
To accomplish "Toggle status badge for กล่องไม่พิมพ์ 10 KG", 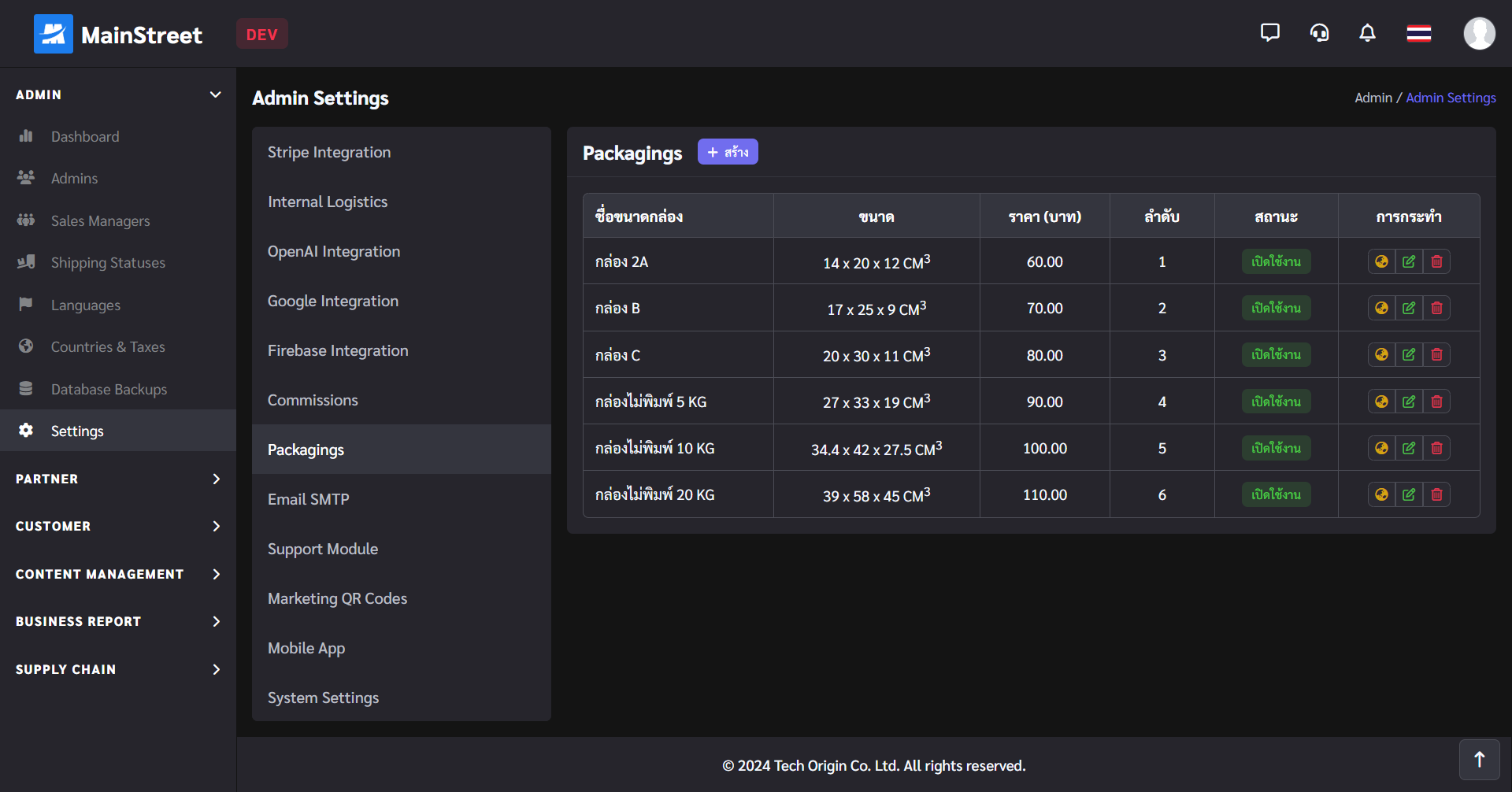I will click(1276, 448).
